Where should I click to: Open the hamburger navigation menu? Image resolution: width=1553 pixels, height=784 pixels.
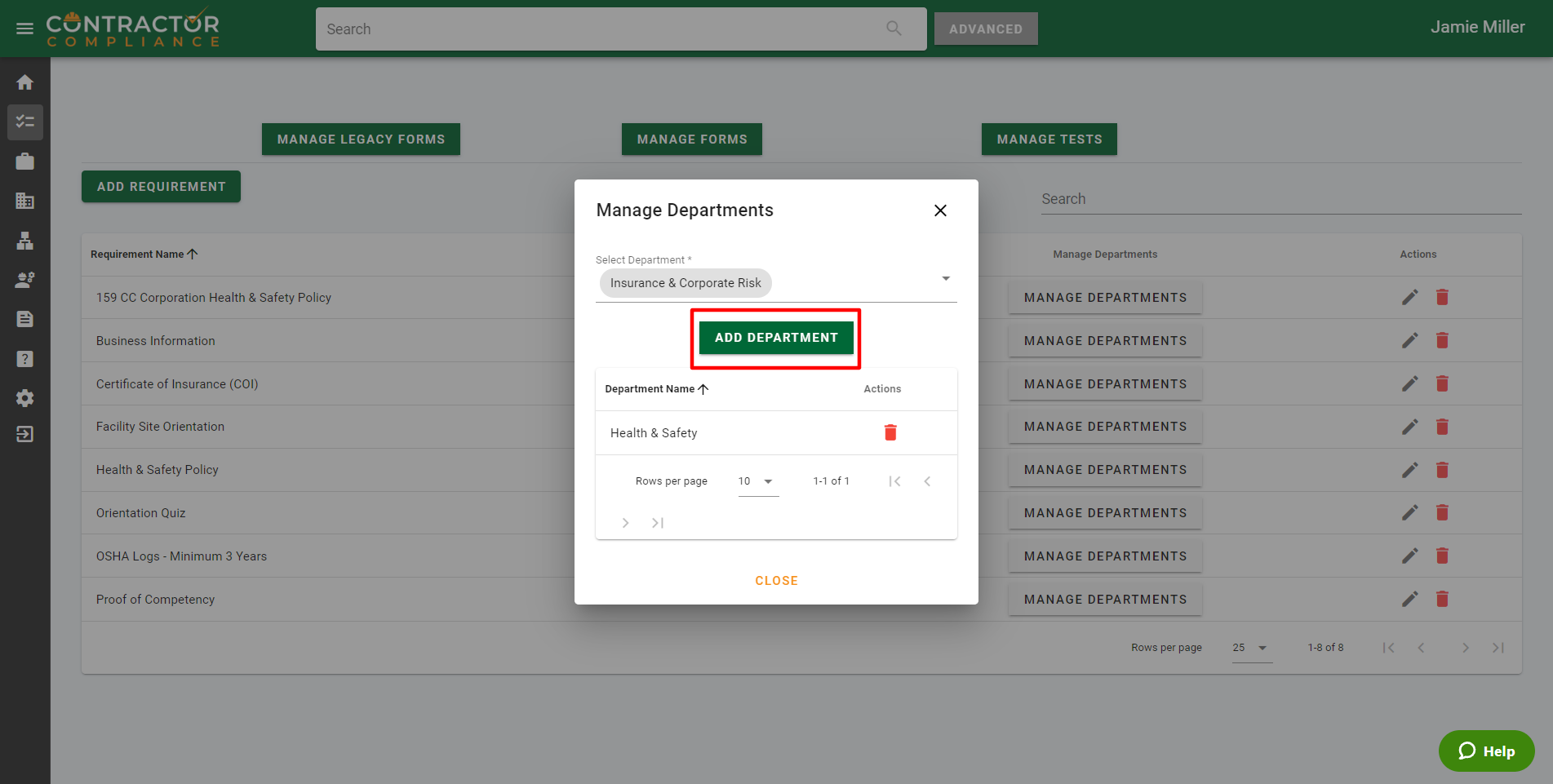pyautogui.click(x=24, y=29)
